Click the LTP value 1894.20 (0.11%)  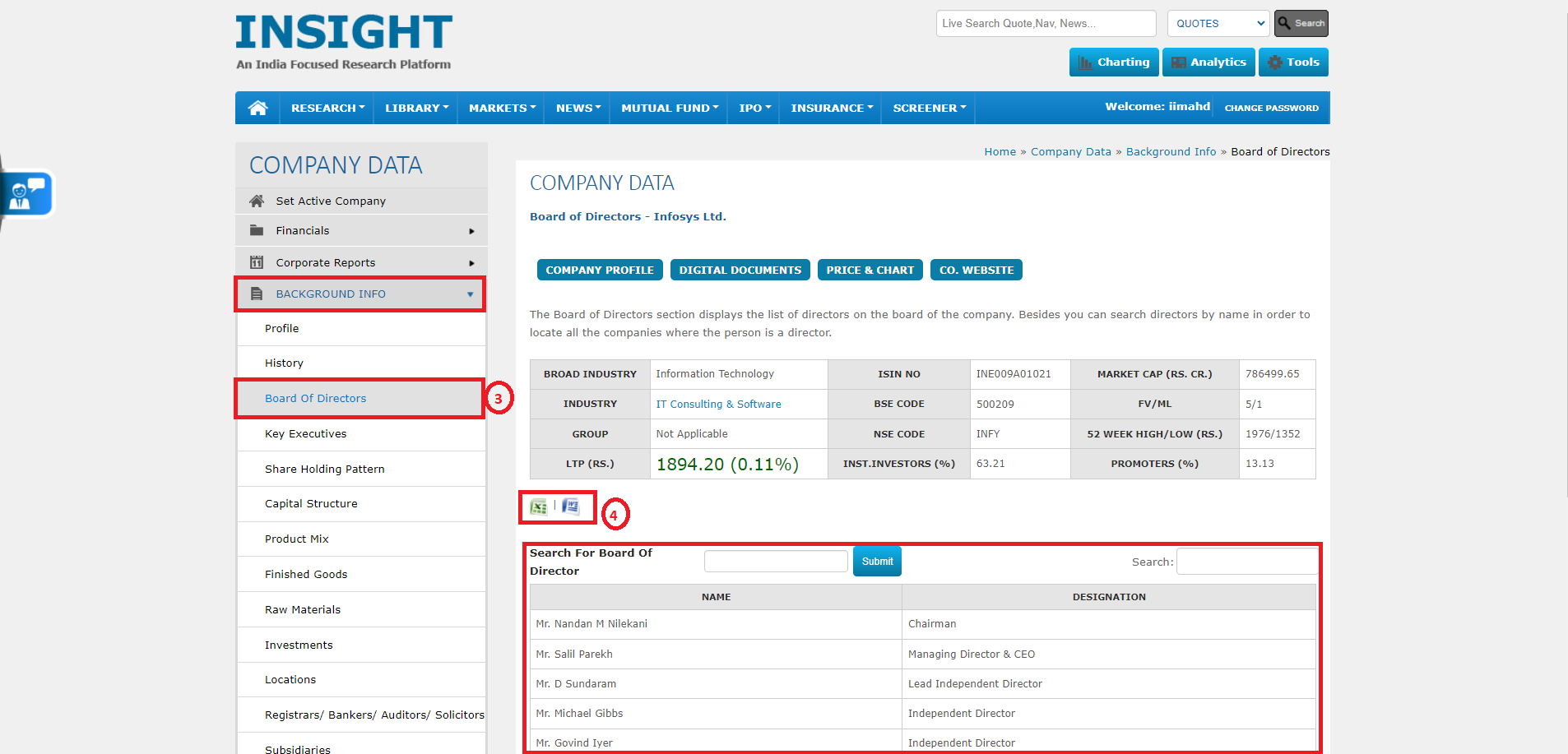(727, 464)
